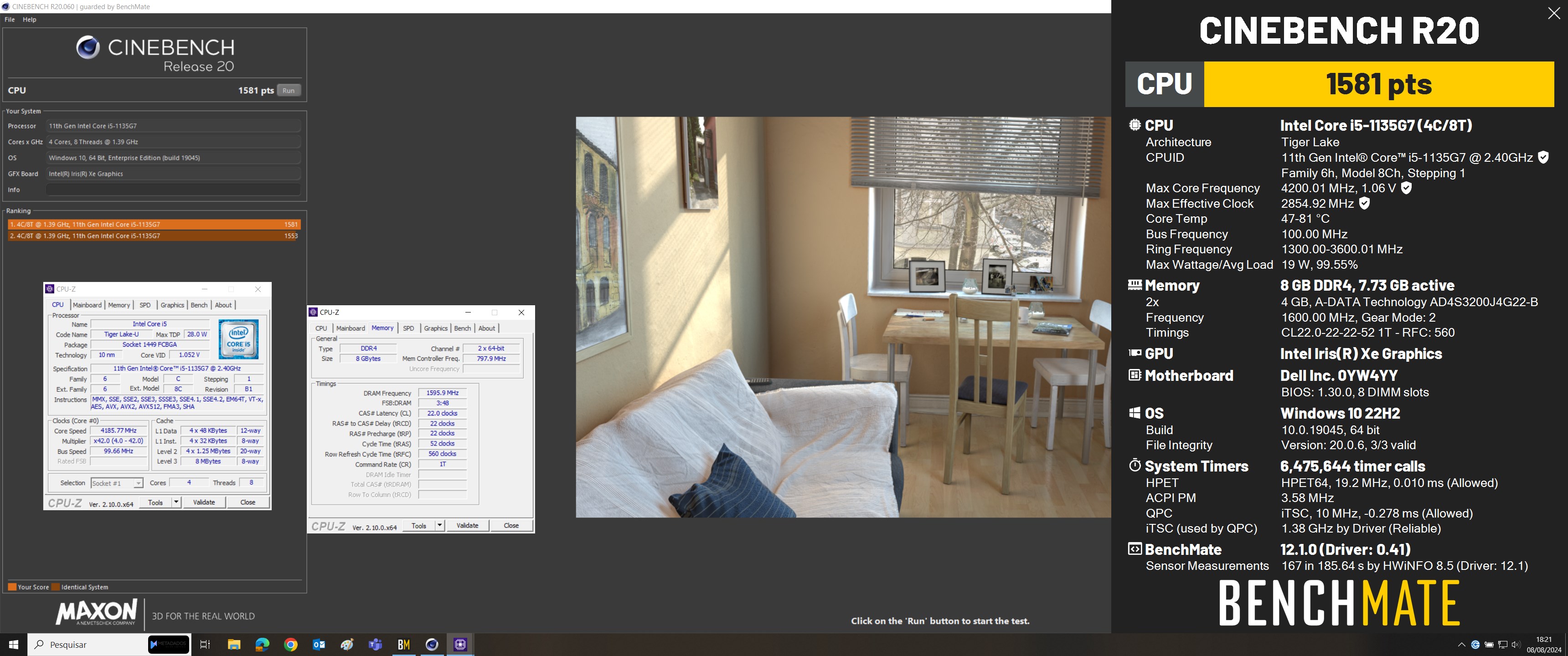
Task: Close the BenchMate result panel with X
Action: (1554, 13)
